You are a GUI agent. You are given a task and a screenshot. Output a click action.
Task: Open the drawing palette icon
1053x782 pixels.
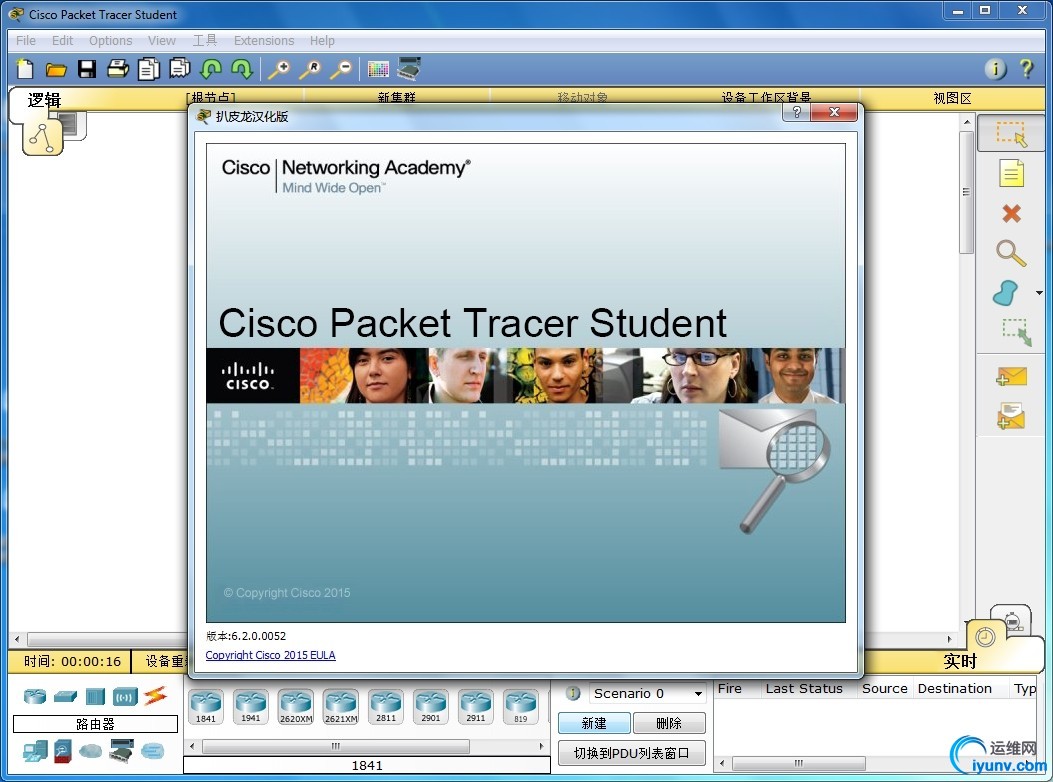tap(378, 69)
